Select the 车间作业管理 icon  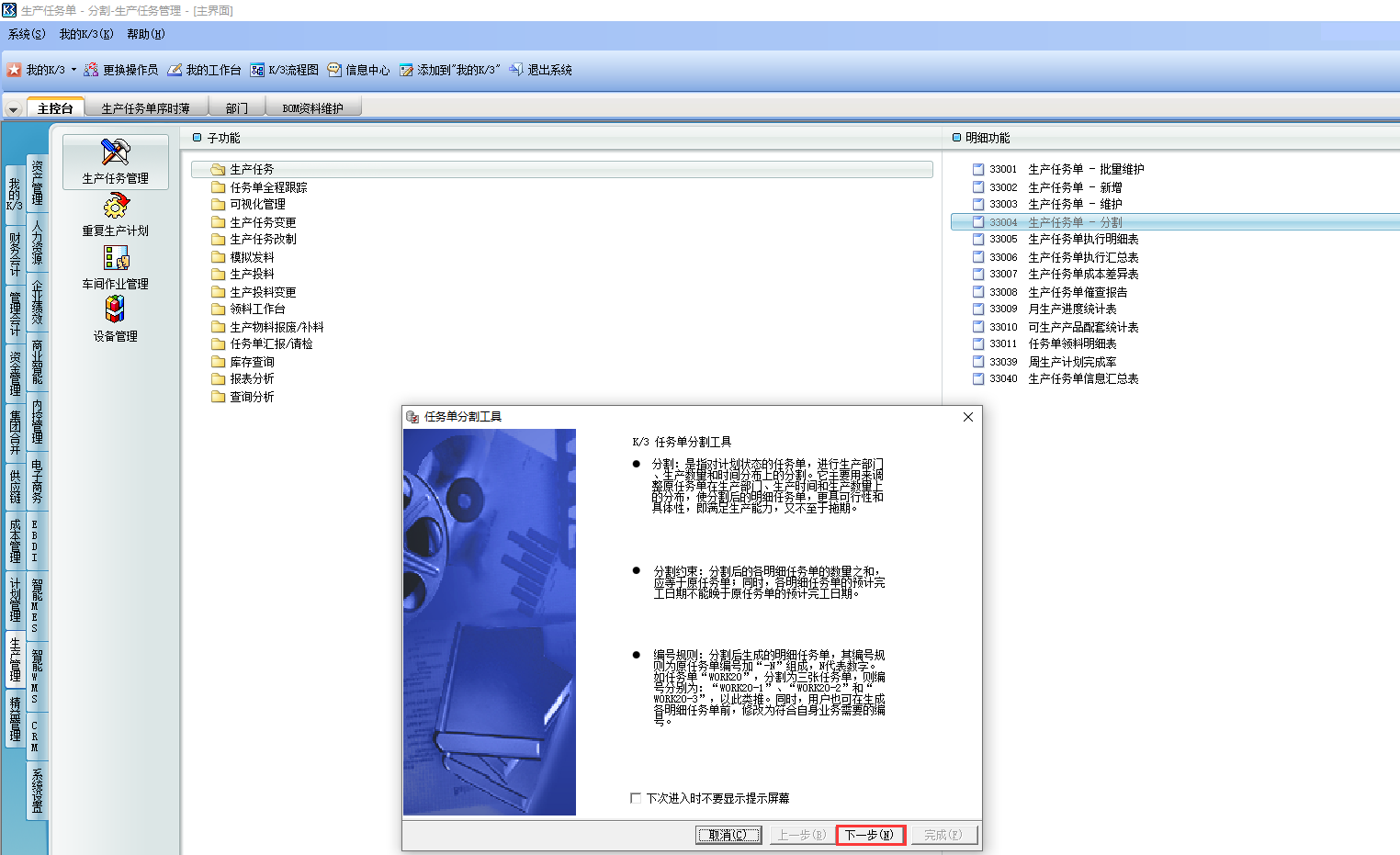(x=116, y=258)
